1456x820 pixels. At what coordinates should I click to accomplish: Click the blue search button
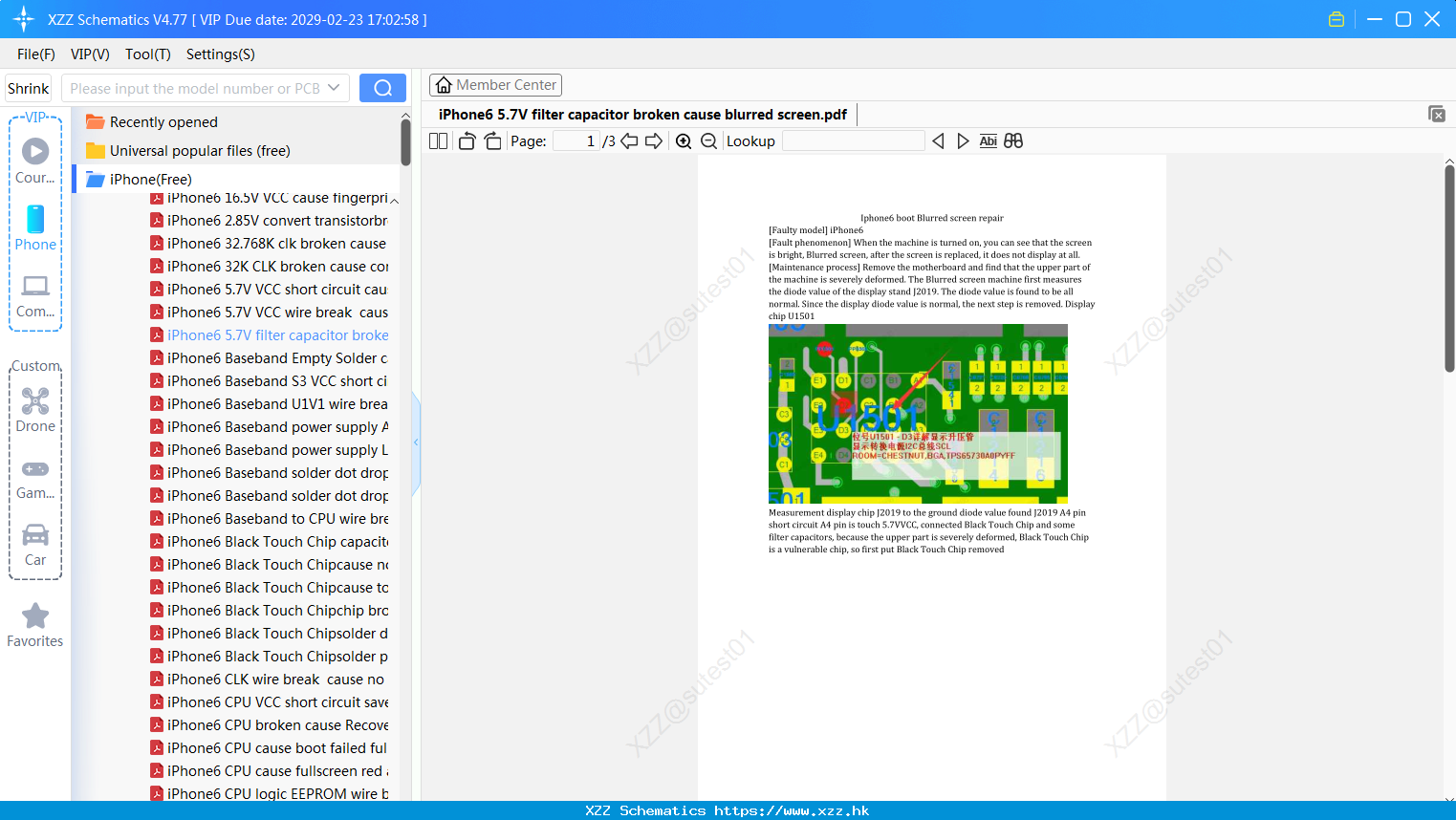pyautogui.click(x=382, y=88)
